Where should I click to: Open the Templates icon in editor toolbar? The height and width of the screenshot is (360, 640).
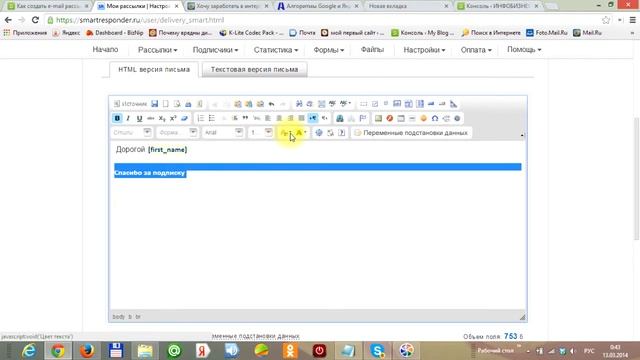(200, 104)
